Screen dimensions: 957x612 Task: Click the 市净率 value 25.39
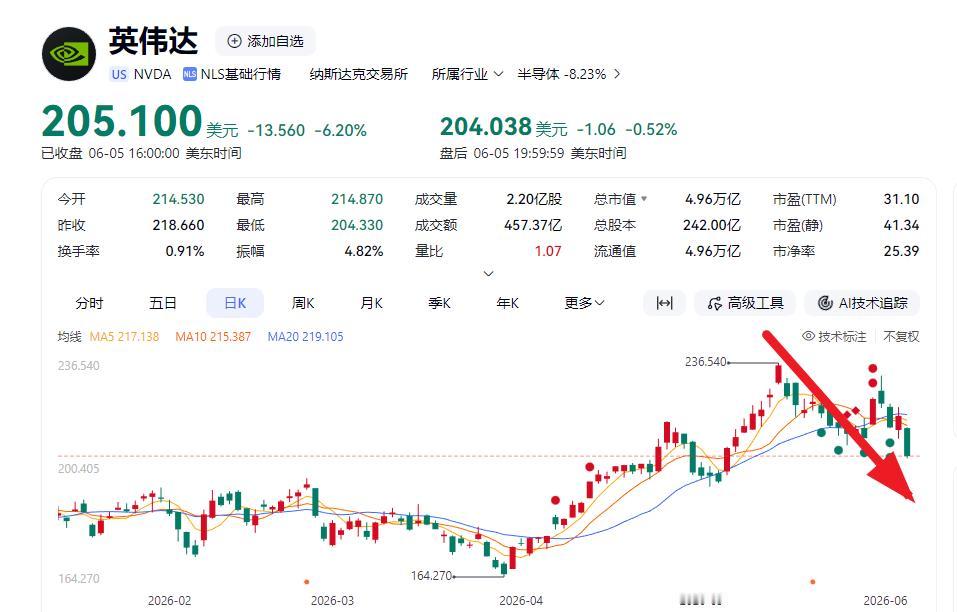point(901,251)
